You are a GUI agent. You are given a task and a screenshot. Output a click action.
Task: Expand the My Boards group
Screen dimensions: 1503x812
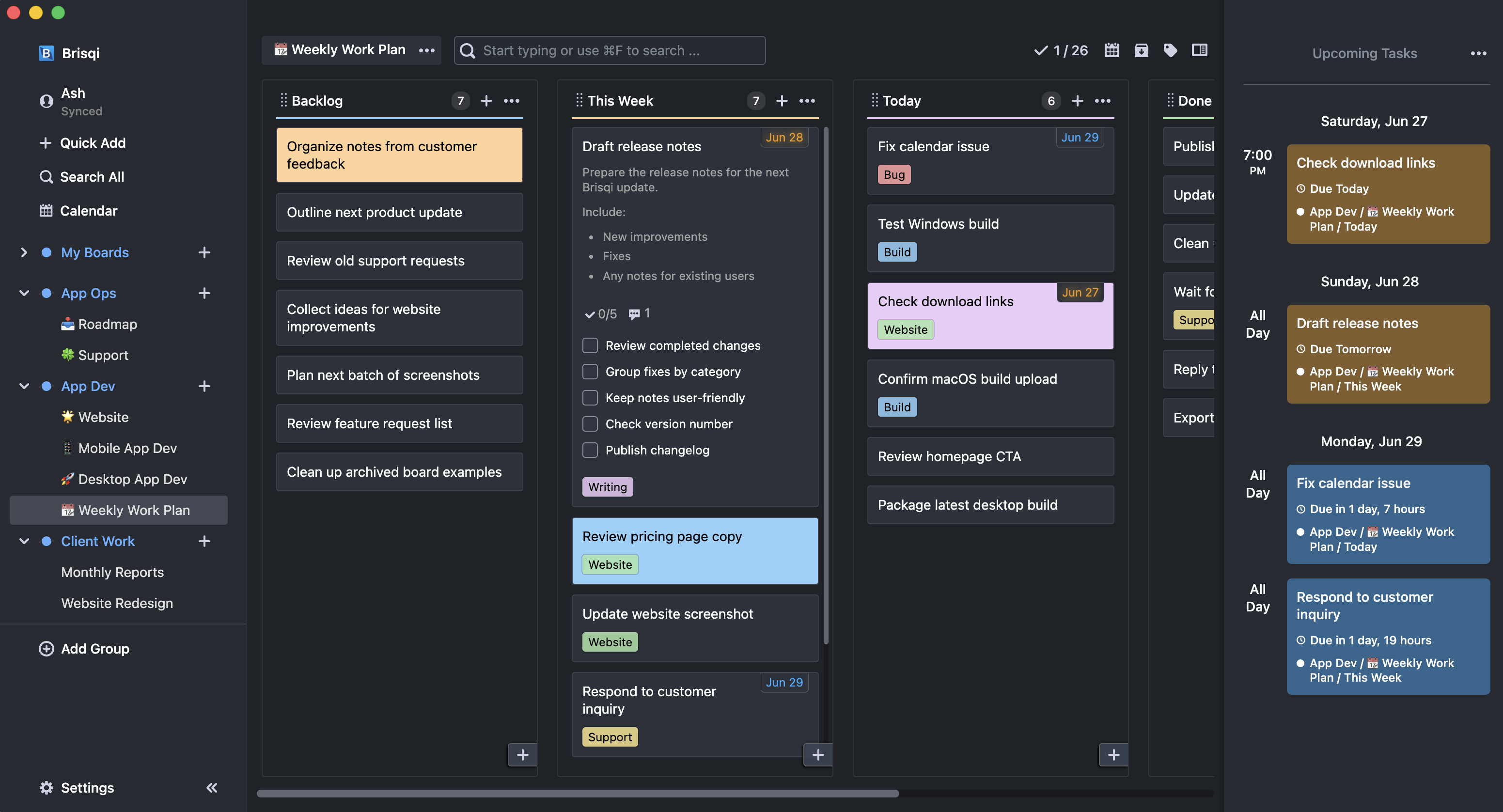pos(24,252)
